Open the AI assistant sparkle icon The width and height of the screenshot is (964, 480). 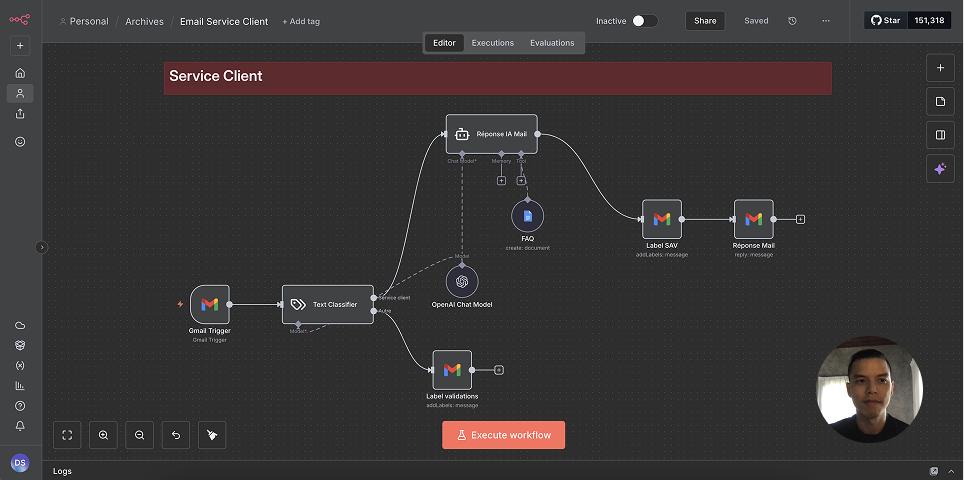click(940, 170)
